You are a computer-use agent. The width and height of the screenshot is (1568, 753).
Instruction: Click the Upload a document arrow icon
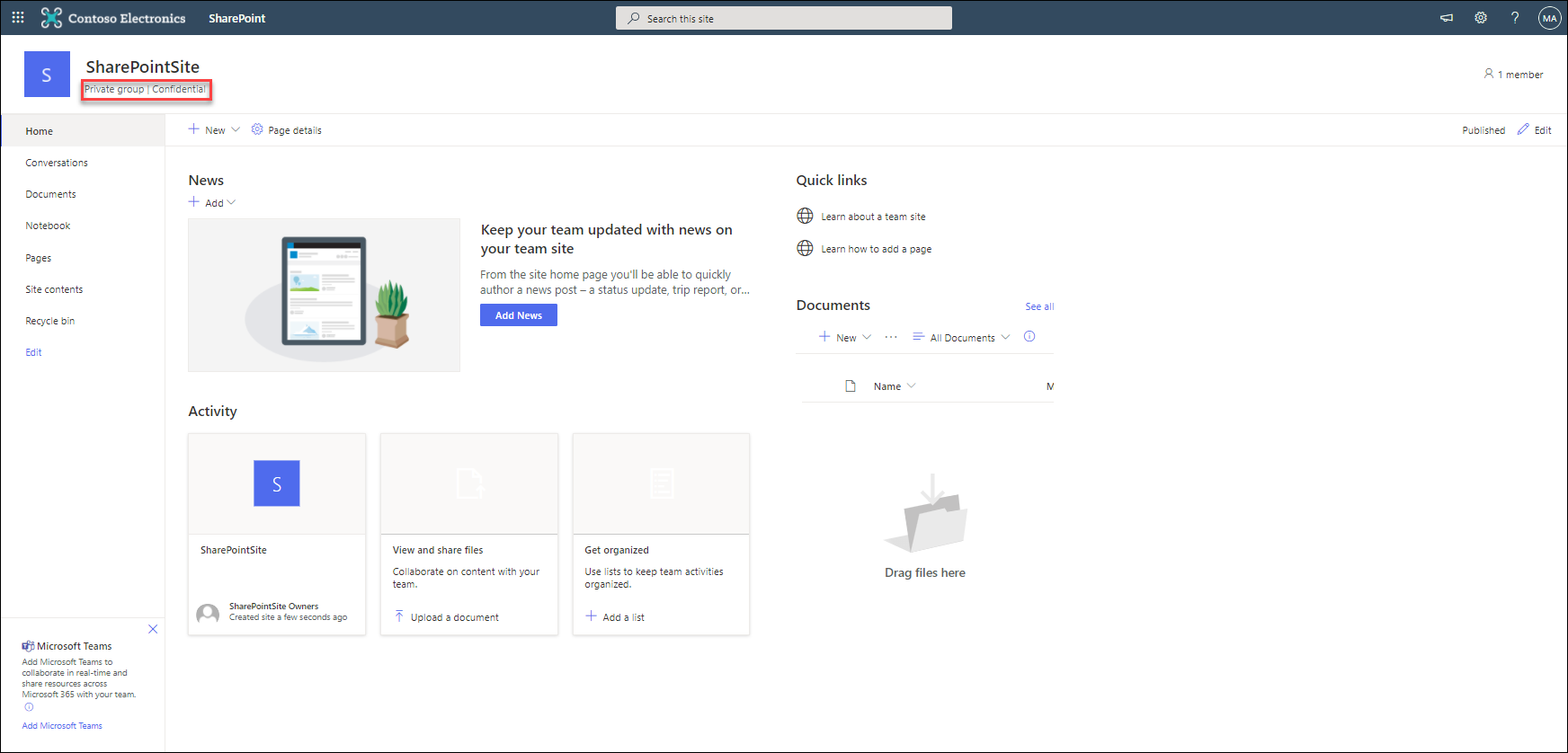[399, 616]
